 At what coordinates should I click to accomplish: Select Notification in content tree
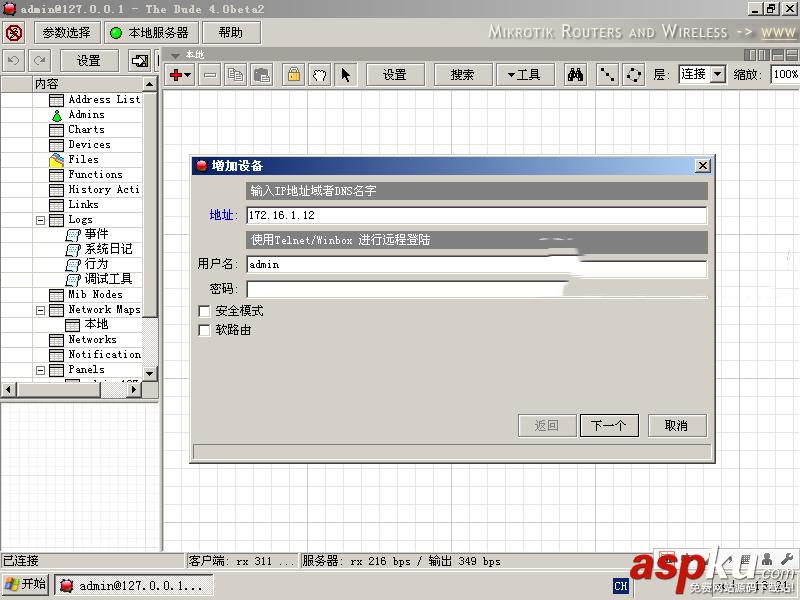tap(104, 355)
